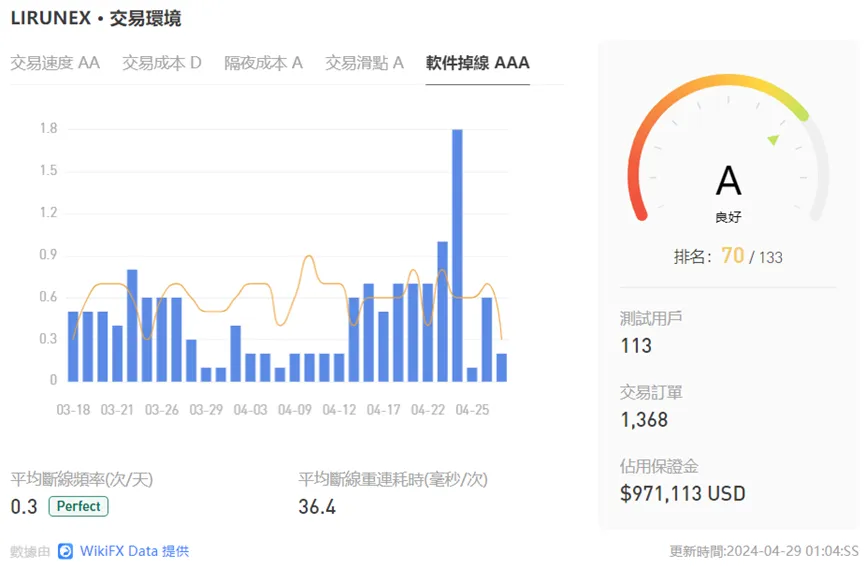Click the 平均斷線重連耗時(毫秒/次) label
The height and width of the screenshot is (569, 865).
click(x=393, y=479)
